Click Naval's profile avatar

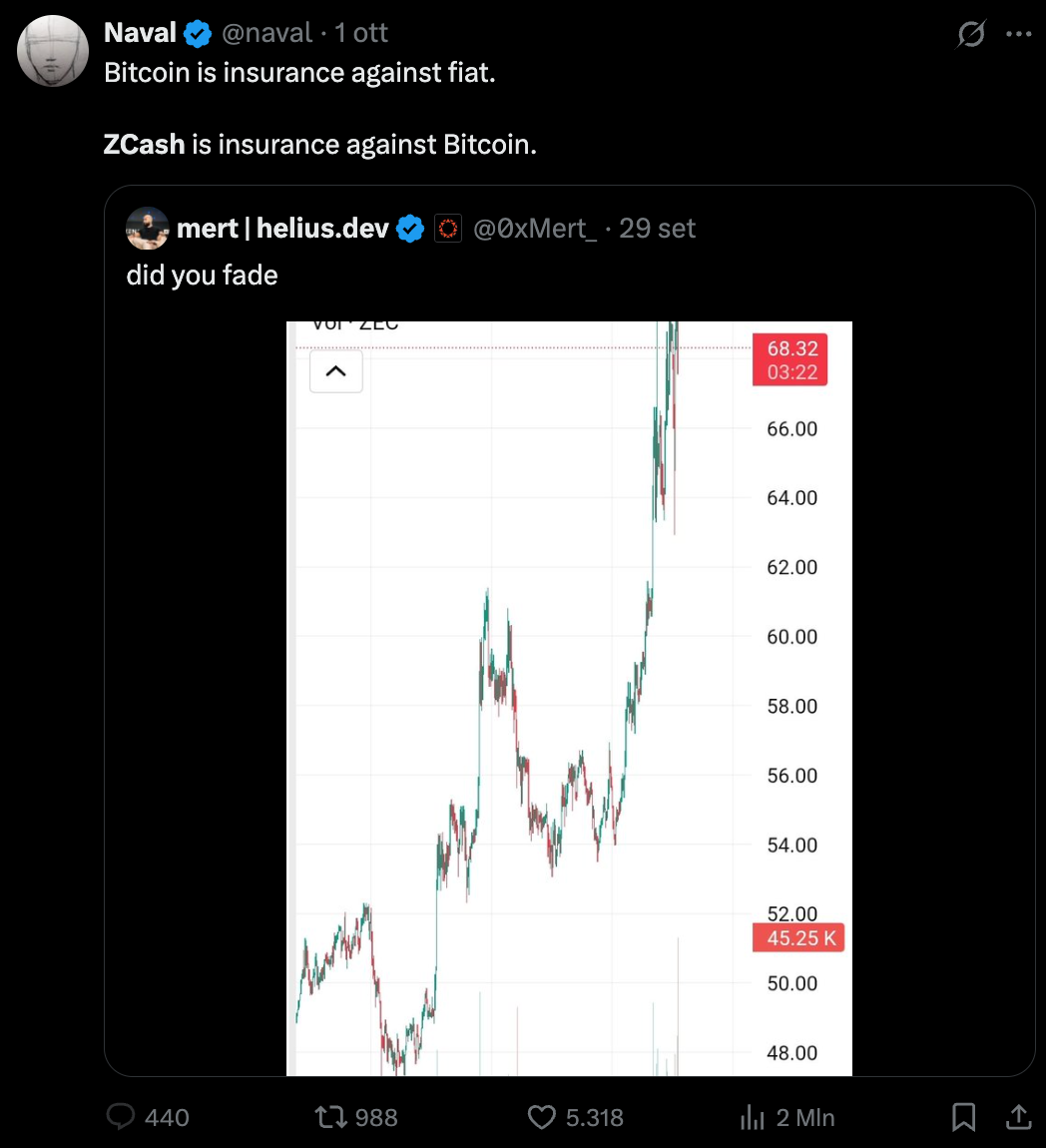pos(53,51)
